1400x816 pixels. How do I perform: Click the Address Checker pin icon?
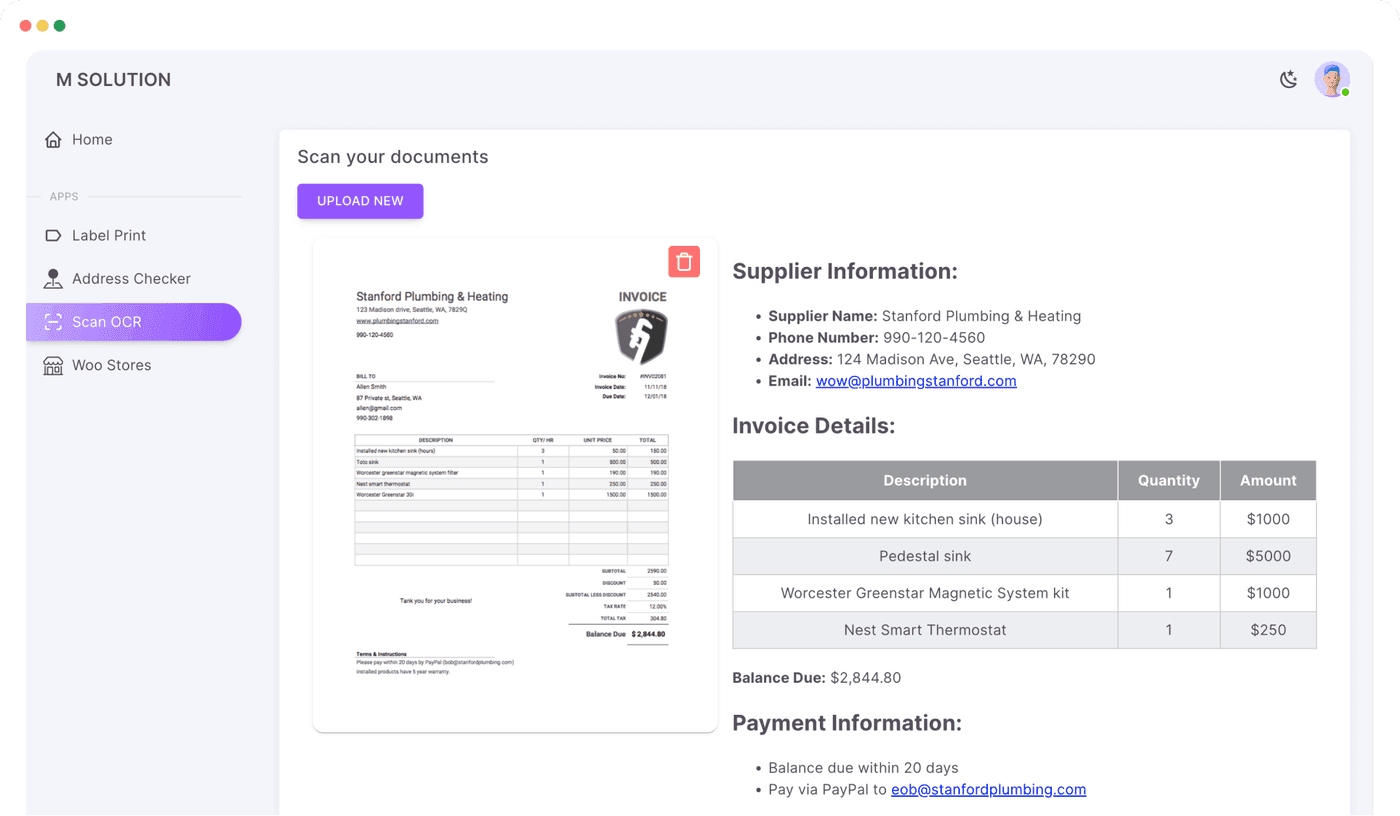click(53, 279)
